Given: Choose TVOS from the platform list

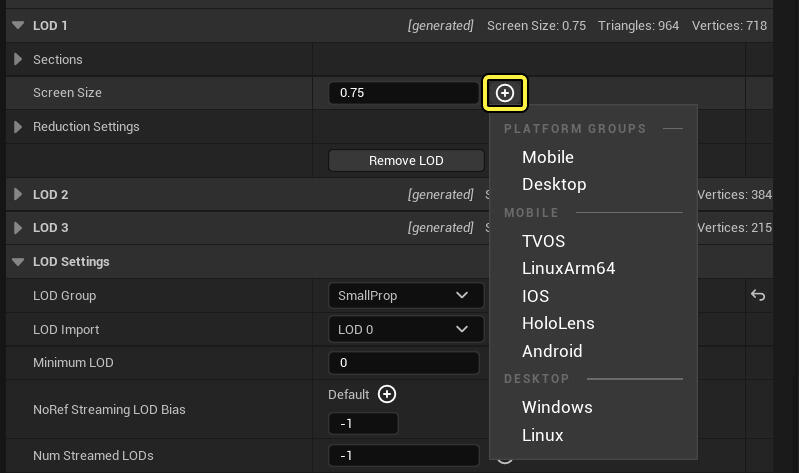Looking at the screenshot, I should [x=543, y=241].
